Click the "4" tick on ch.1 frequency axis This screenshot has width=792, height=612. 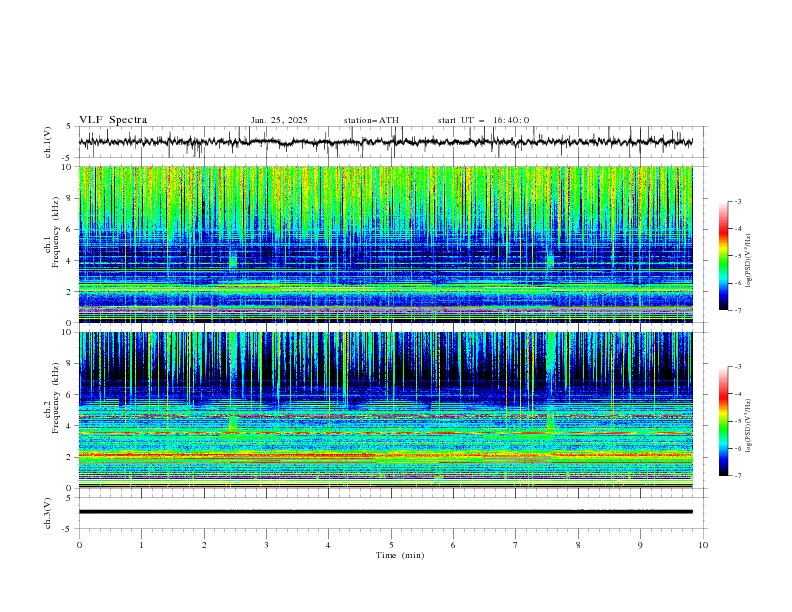(70, 261)
